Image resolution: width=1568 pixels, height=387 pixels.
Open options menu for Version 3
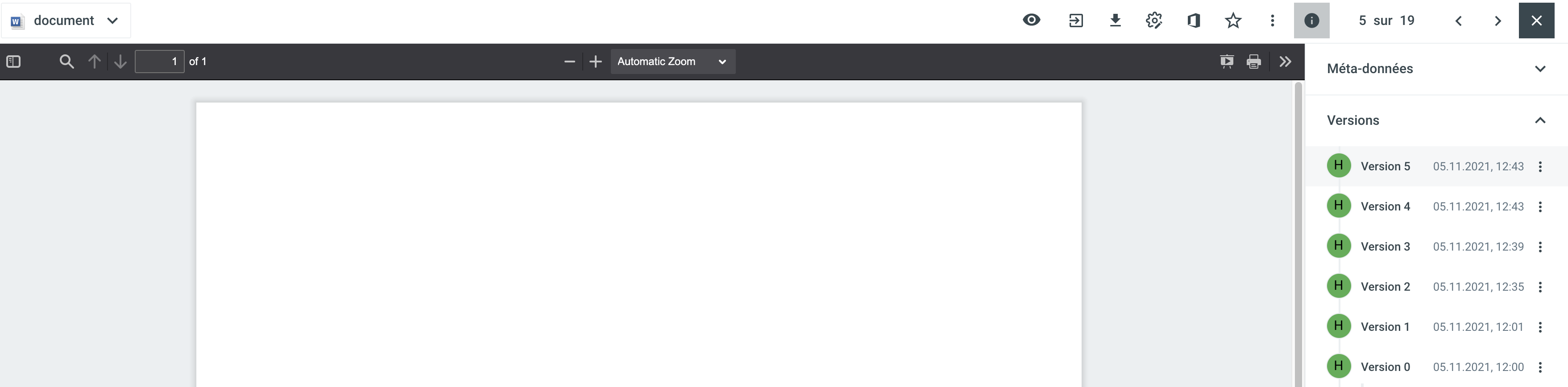tap(1540, 247)
